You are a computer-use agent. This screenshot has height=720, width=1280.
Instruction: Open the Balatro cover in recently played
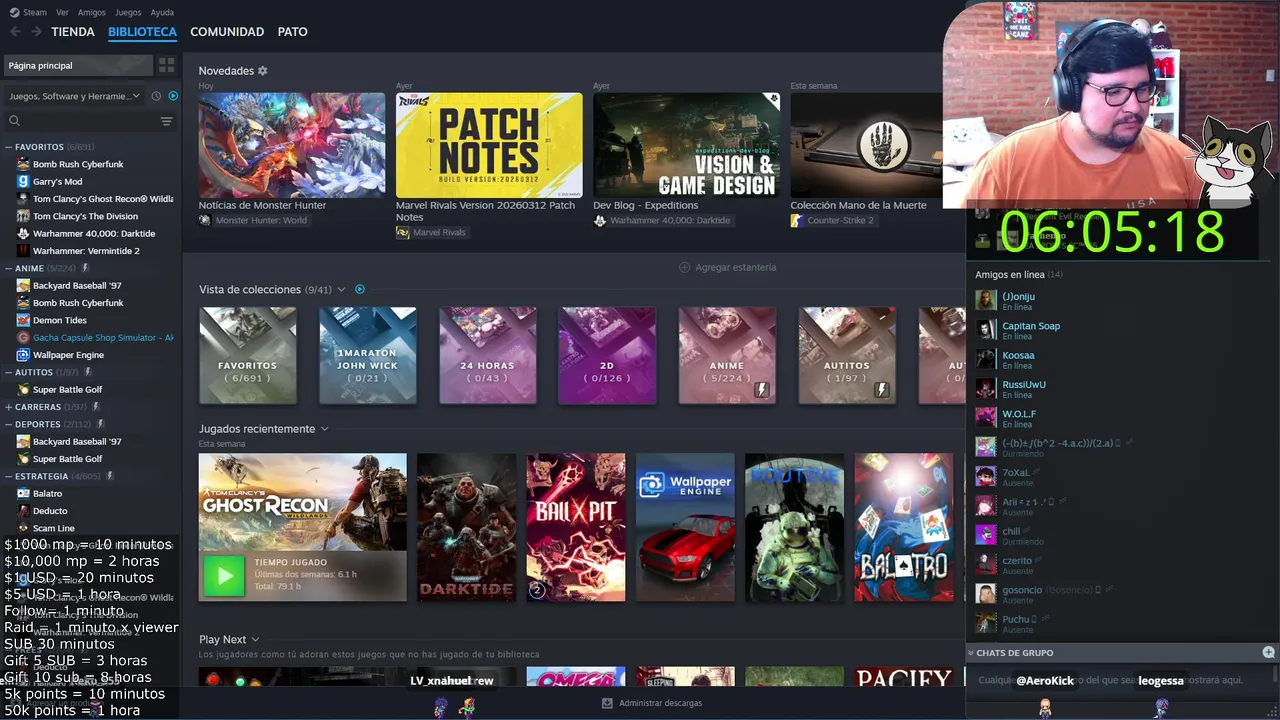(x=904, y=528)
